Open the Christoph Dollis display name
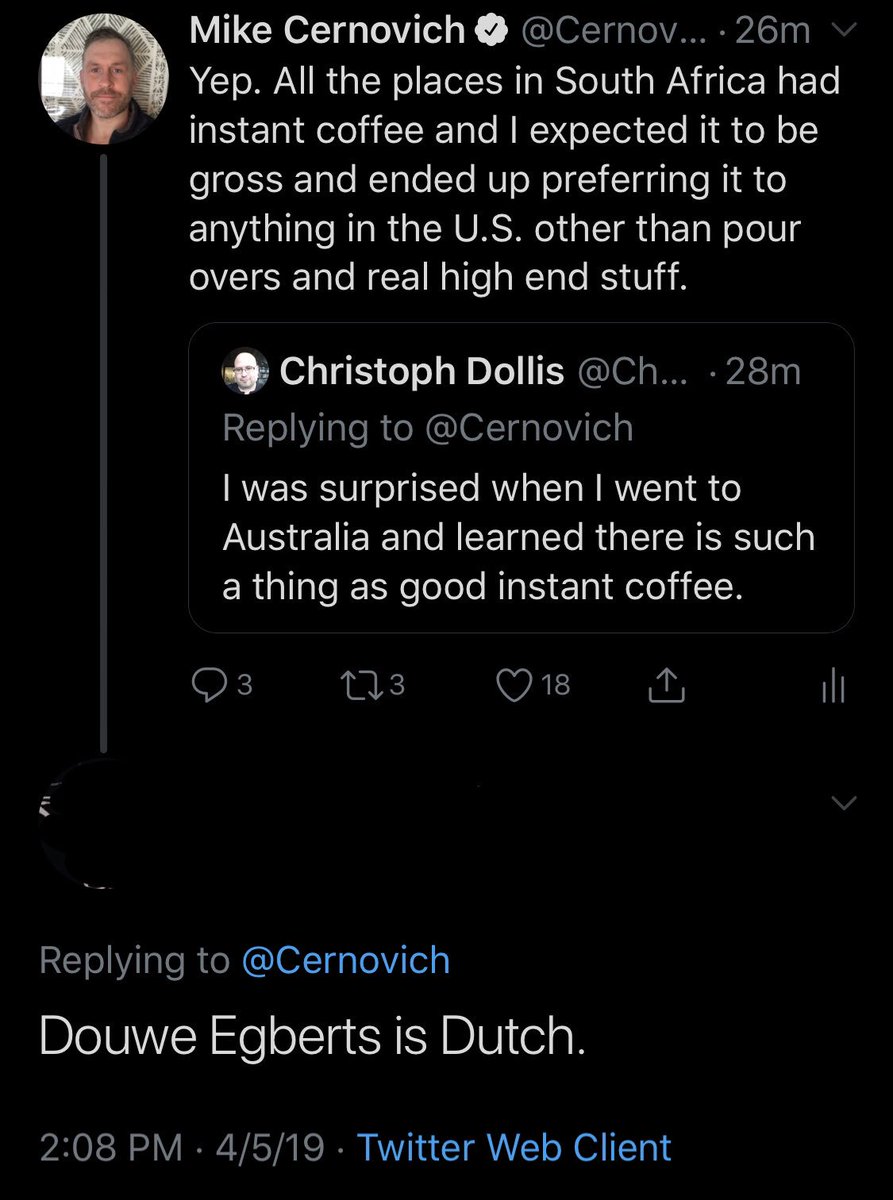 coord(422,372)
